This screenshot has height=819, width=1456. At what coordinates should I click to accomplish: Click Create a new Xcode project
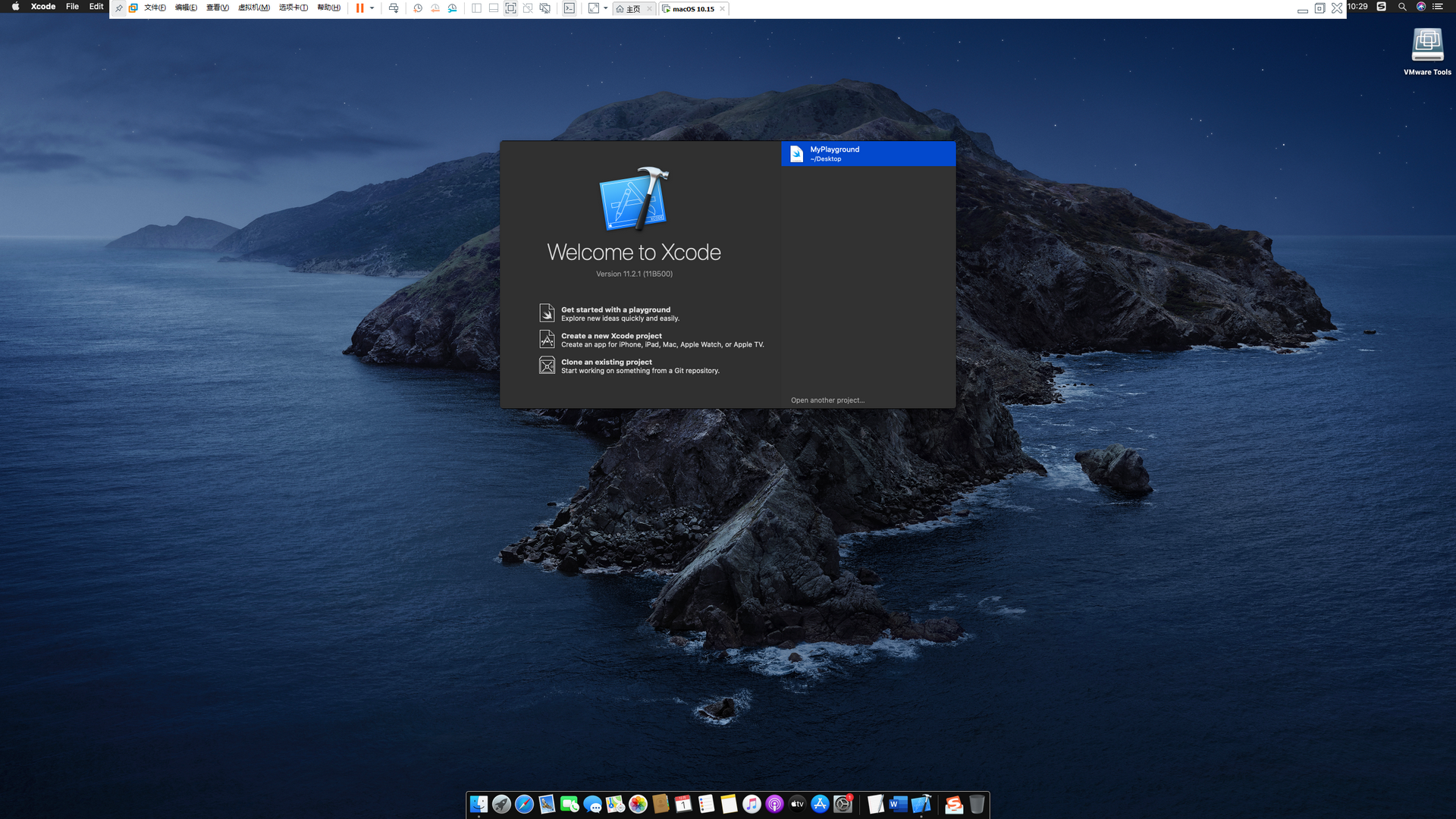coord(610,336)
